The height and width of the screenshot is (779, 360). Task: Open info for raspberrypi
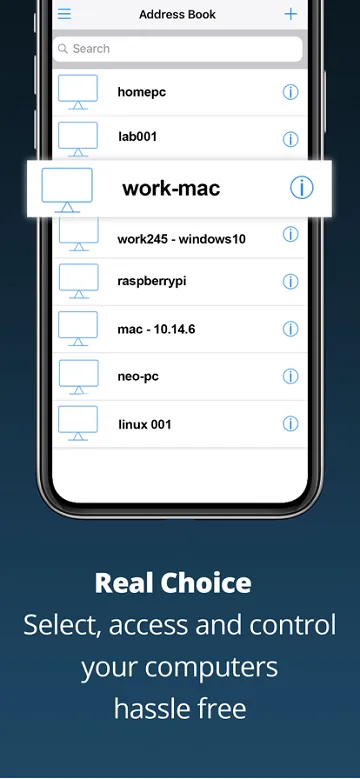290,281
